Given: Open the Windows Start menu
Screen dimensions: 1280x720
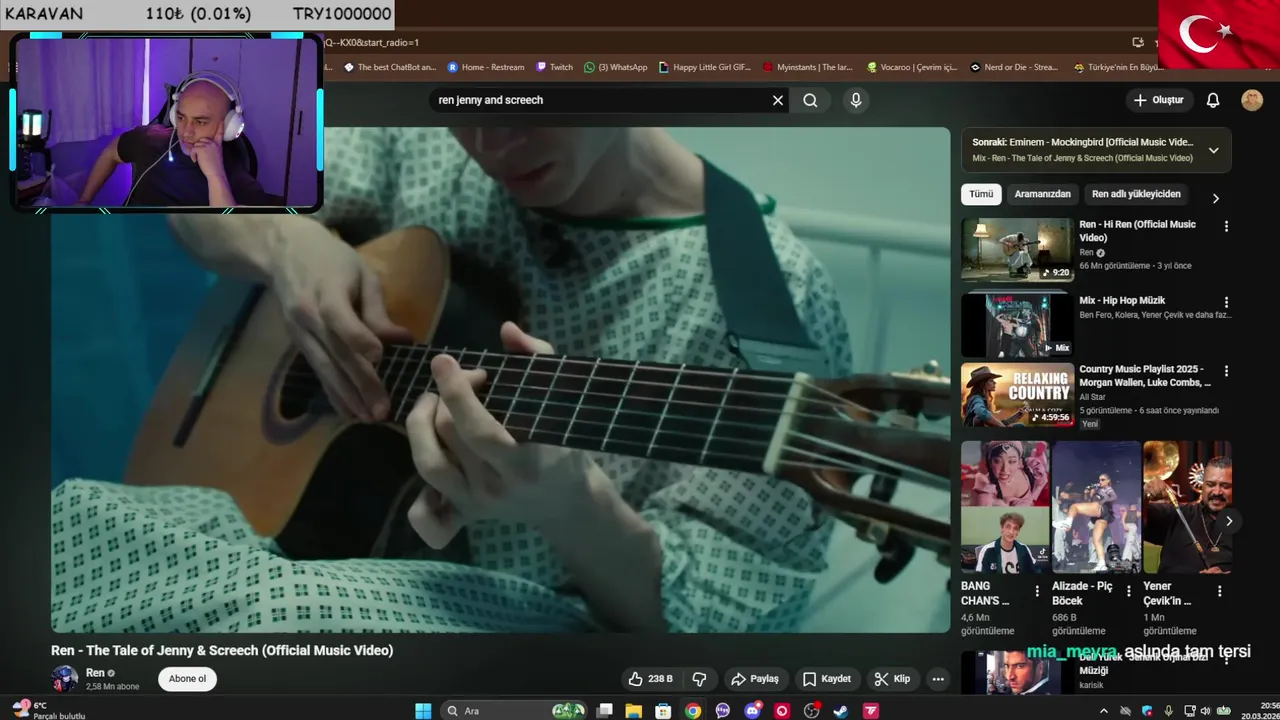Looking at the screenshot, I should pos(423,711).
